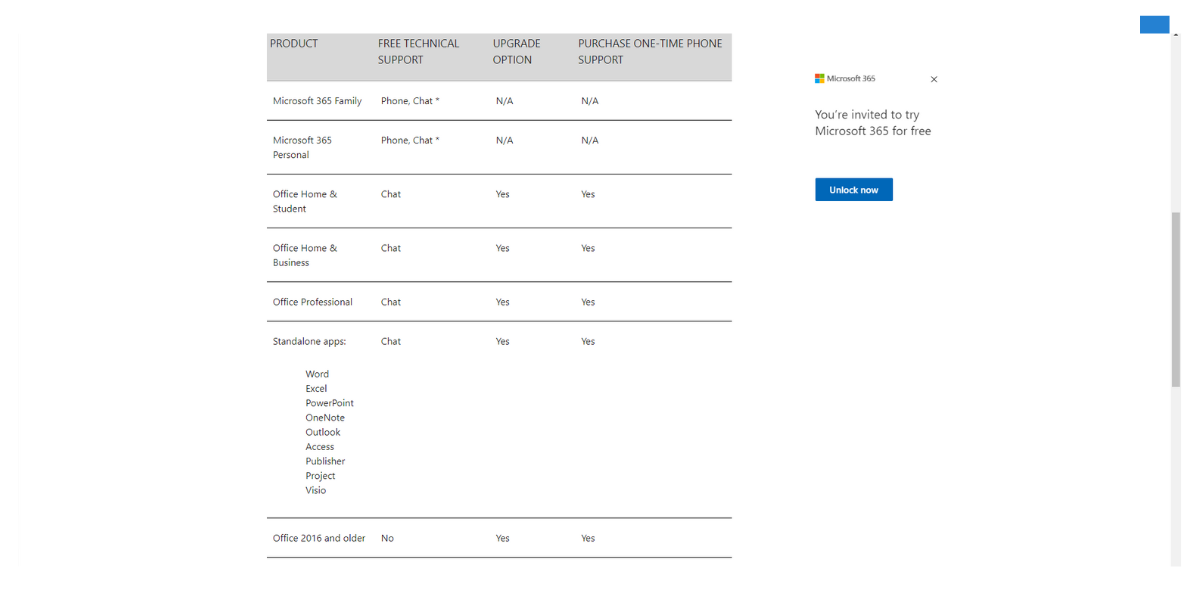Select phone support Yes in Office Home & Business row
The width and height of the screenshot is (1200, 600).
(x=588, y=248)
